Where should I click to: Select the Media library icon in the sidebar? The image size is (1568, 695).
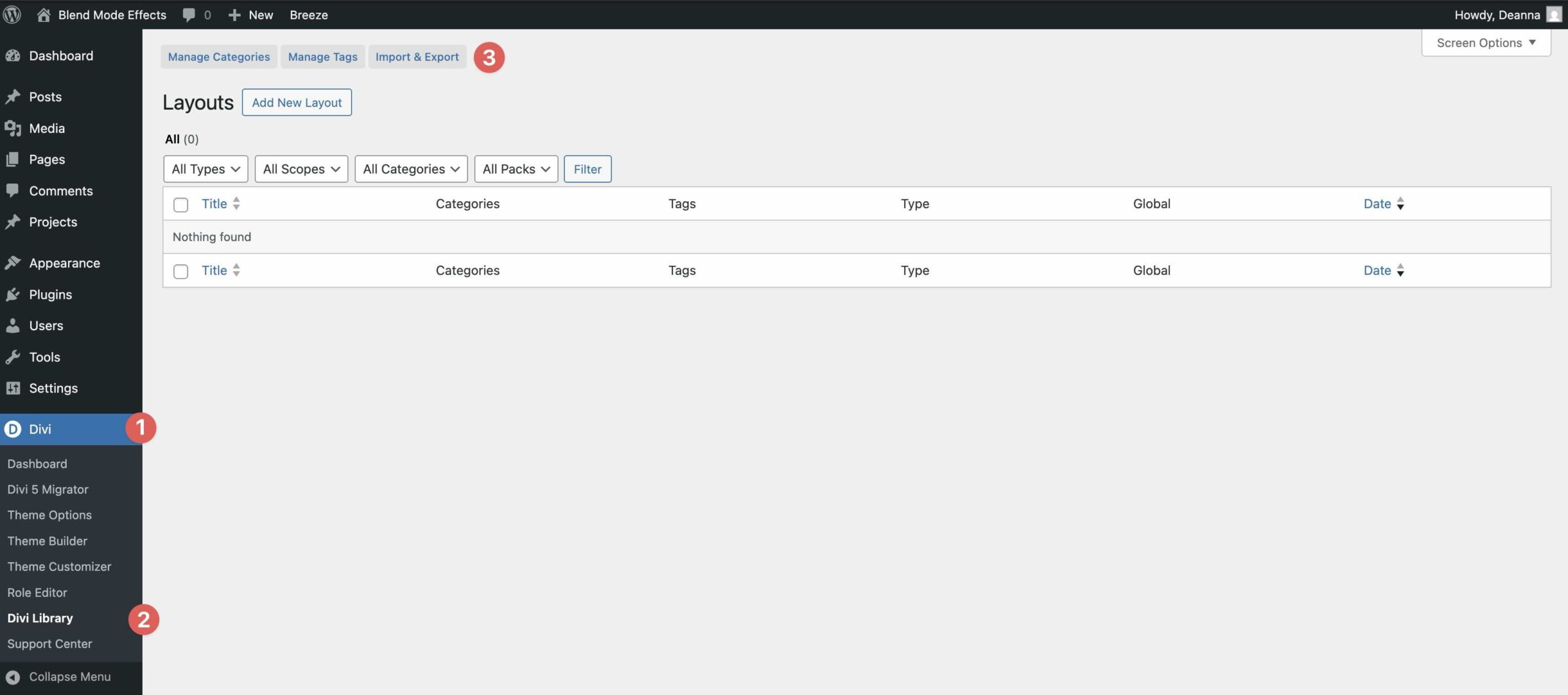14,128
